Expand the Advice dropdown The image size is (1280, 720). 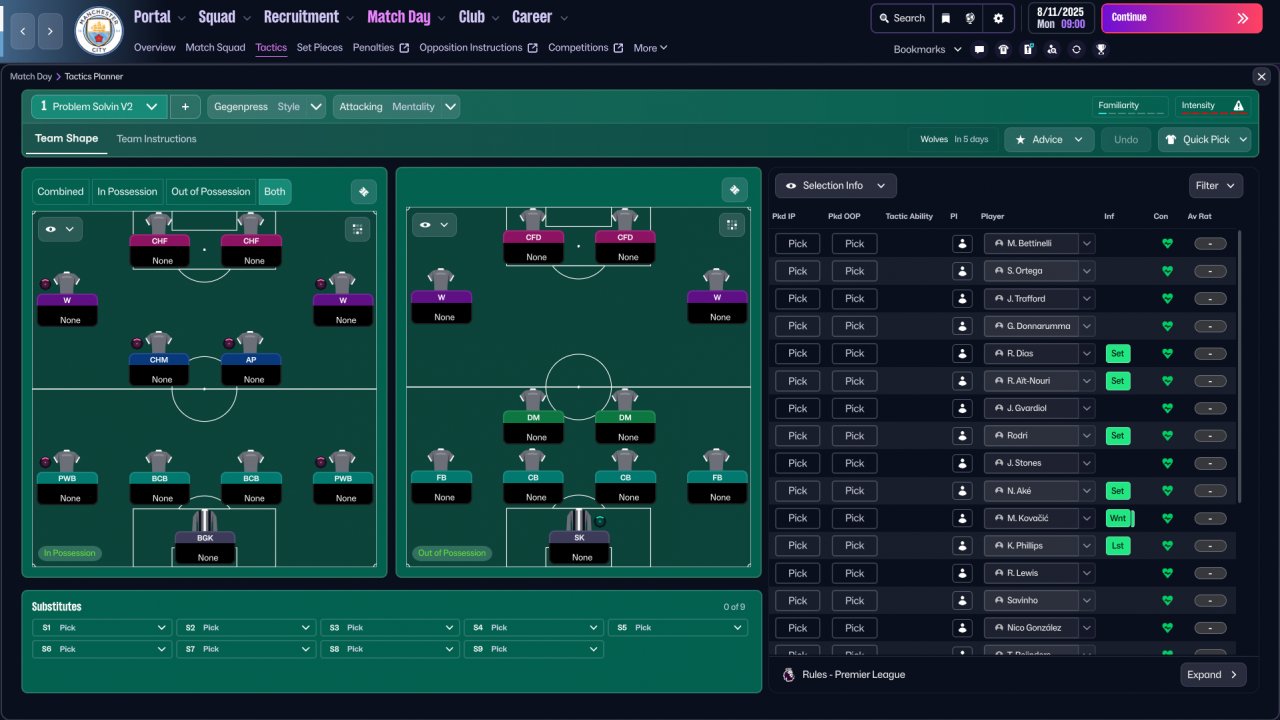pyautogui.click(x=1049, y=140)
